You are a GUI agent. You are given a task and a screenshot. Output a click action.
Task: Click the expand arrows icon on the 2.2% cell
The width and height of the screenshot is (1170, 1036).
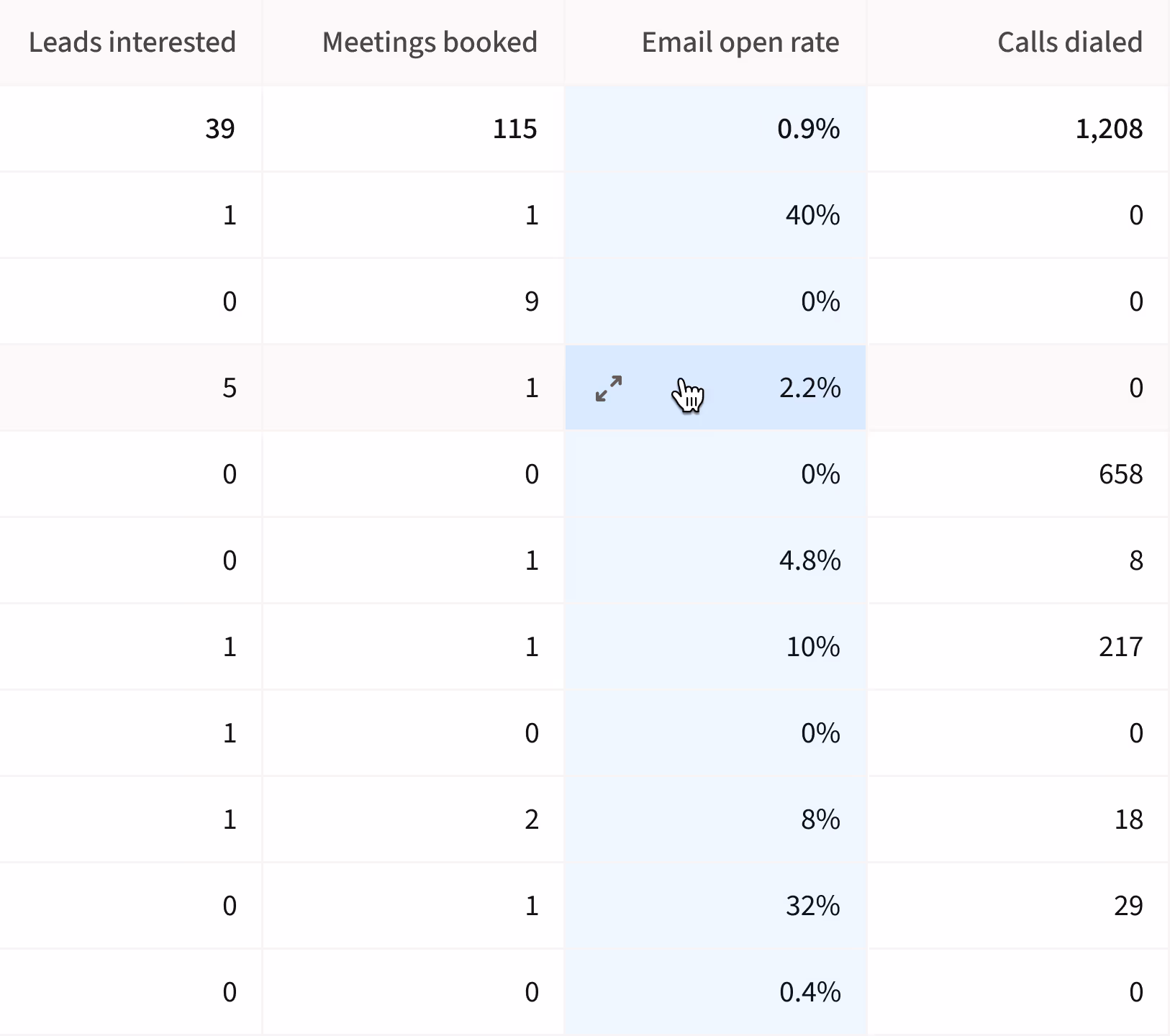[x=608, y=388]
